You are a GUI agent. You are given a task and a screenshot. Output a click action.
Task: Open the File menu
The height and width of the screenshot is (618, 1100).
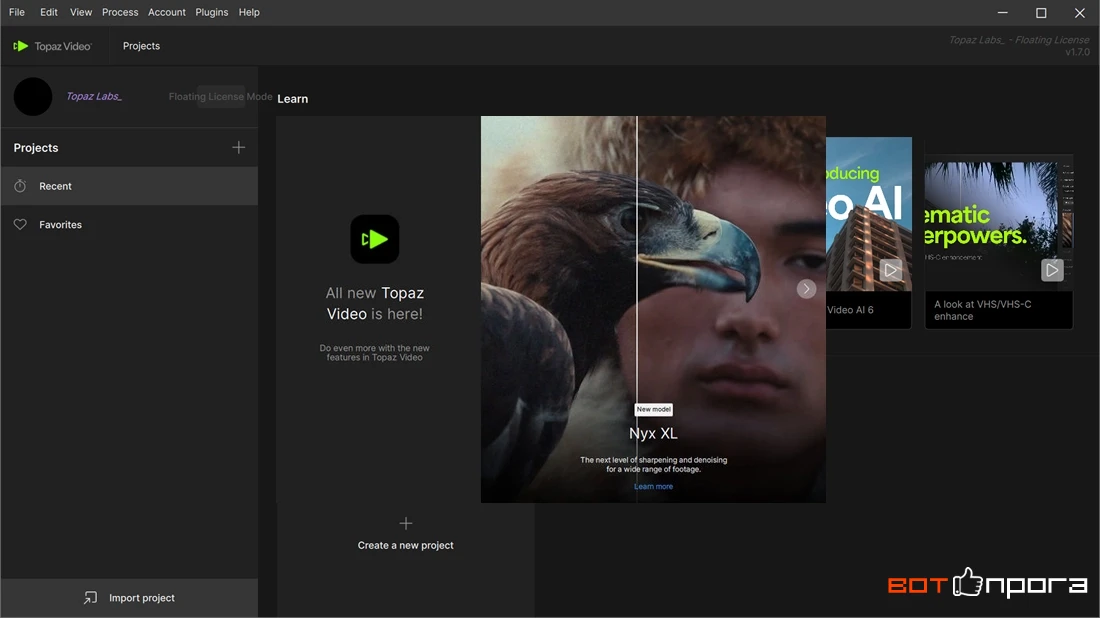pyautogui.click(x=17, y=12)
